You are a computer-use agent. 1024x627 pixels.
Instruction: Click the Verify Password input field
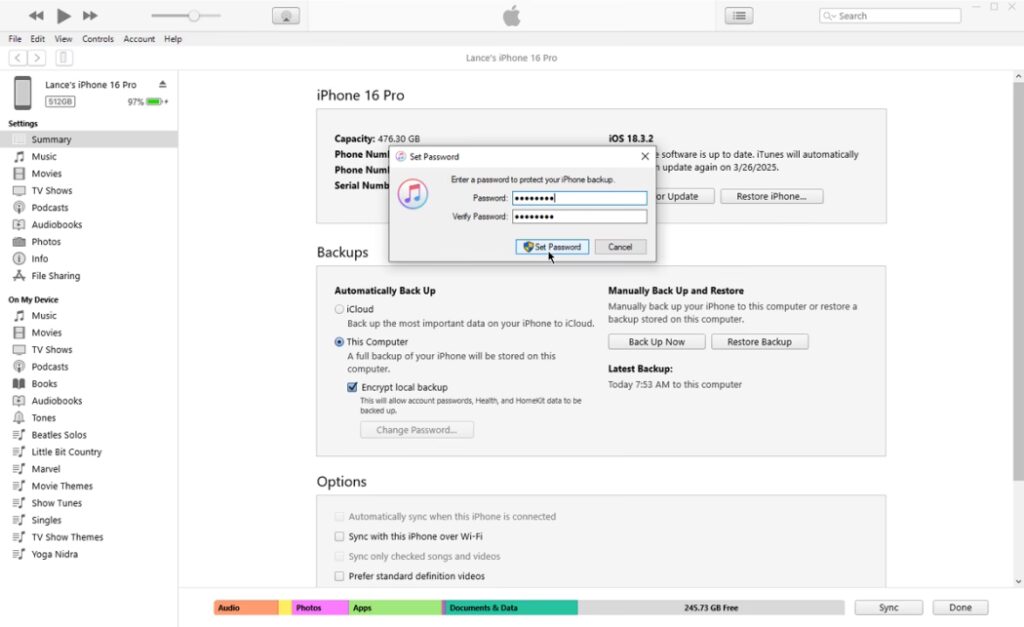click(x=579, y=217)
